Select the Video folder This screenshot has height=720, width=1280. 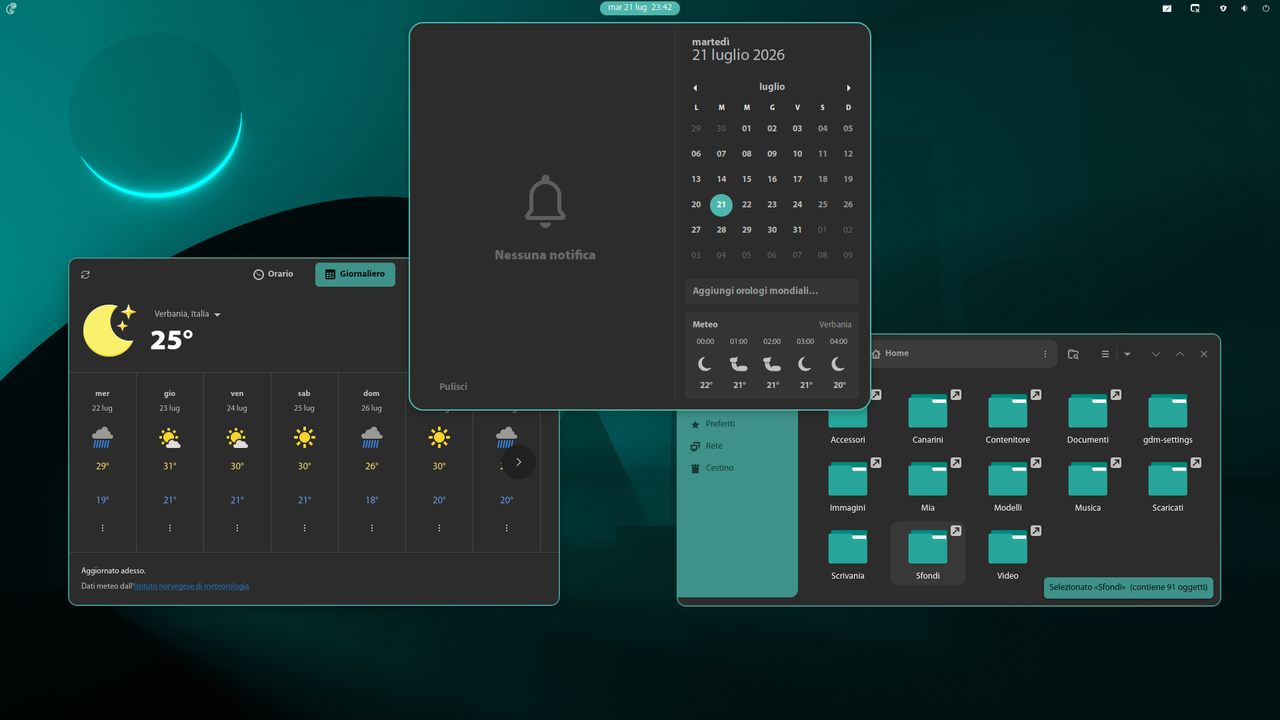coord(1008,554)
